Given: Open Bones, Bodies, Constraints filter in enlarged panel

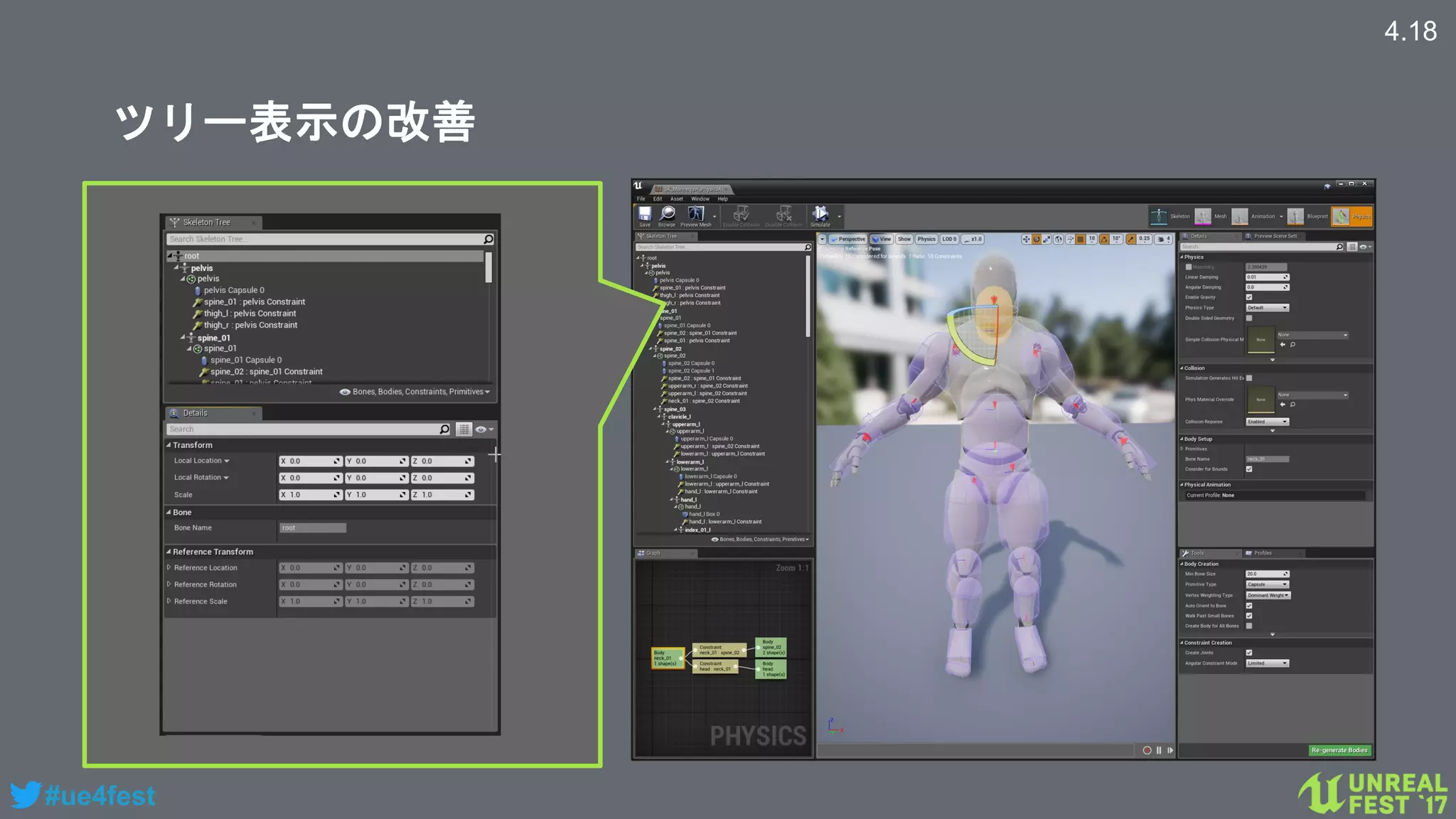Looking at the screenshot, I should (x=415, y=392).
